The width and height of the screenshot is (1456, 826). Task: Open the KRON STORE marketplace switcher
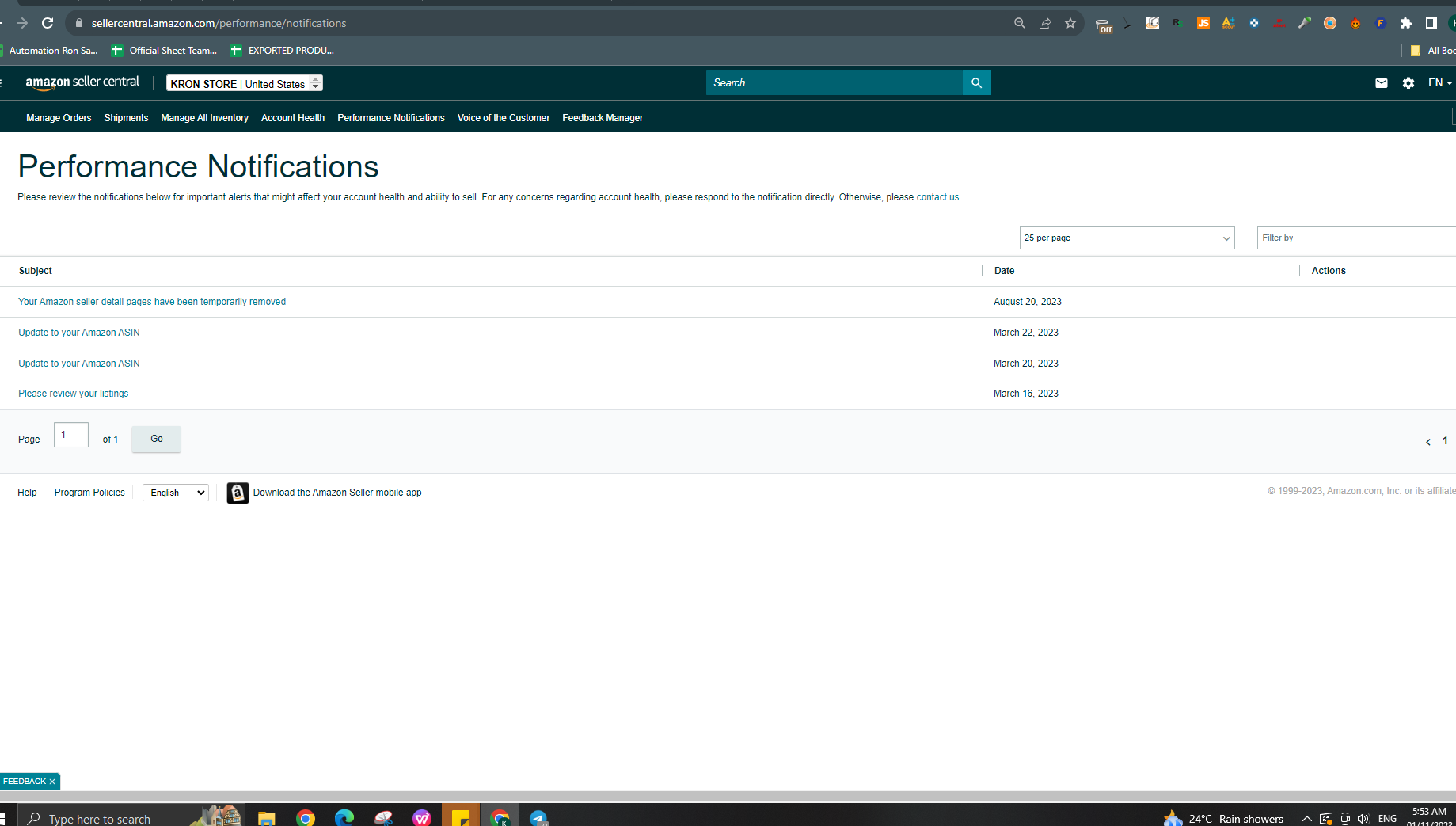coord(245,83)
